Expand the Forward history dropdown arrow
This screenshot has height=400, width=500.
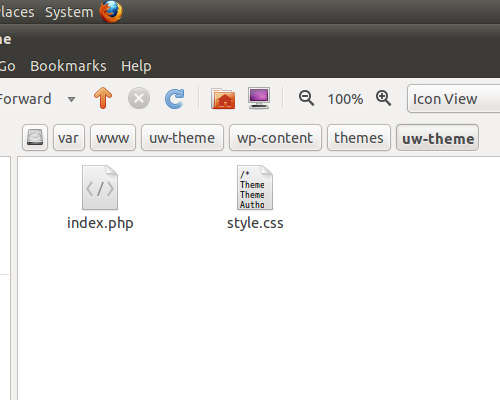point(71,99)
